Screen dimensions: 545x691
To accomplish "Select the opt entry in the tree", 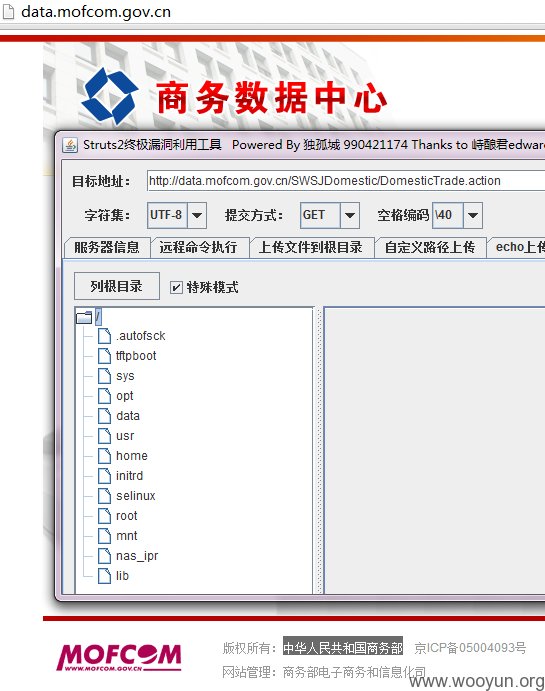I will [125, 396].
